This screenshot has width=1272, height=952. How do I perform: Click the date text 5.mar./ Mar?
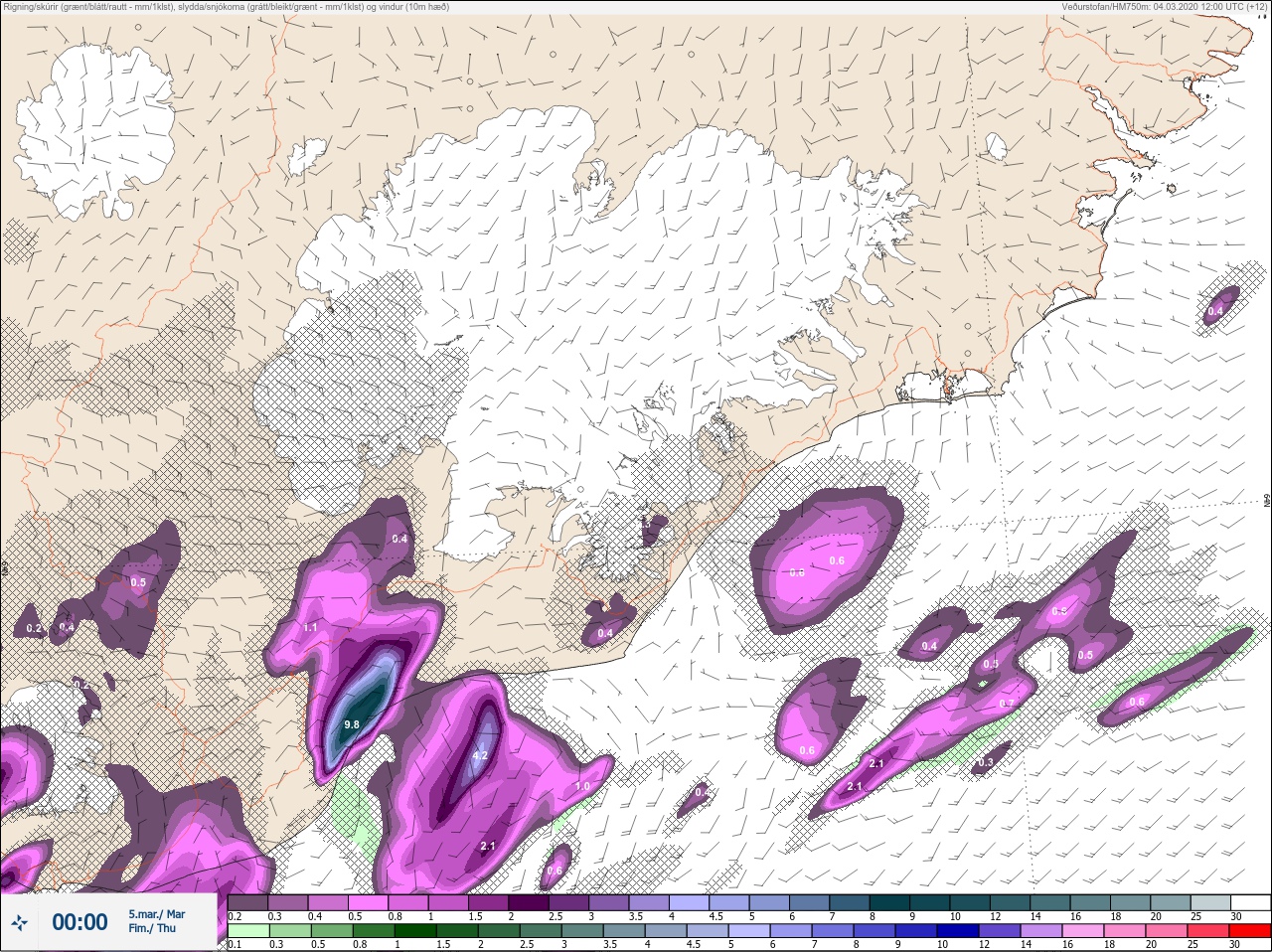157,914
